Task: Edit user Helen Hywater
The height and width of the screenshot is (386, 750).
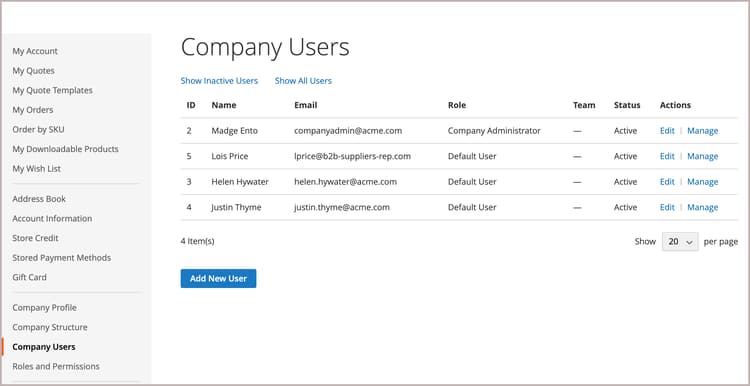Action: pyautogui.click(x=667, y=182)
